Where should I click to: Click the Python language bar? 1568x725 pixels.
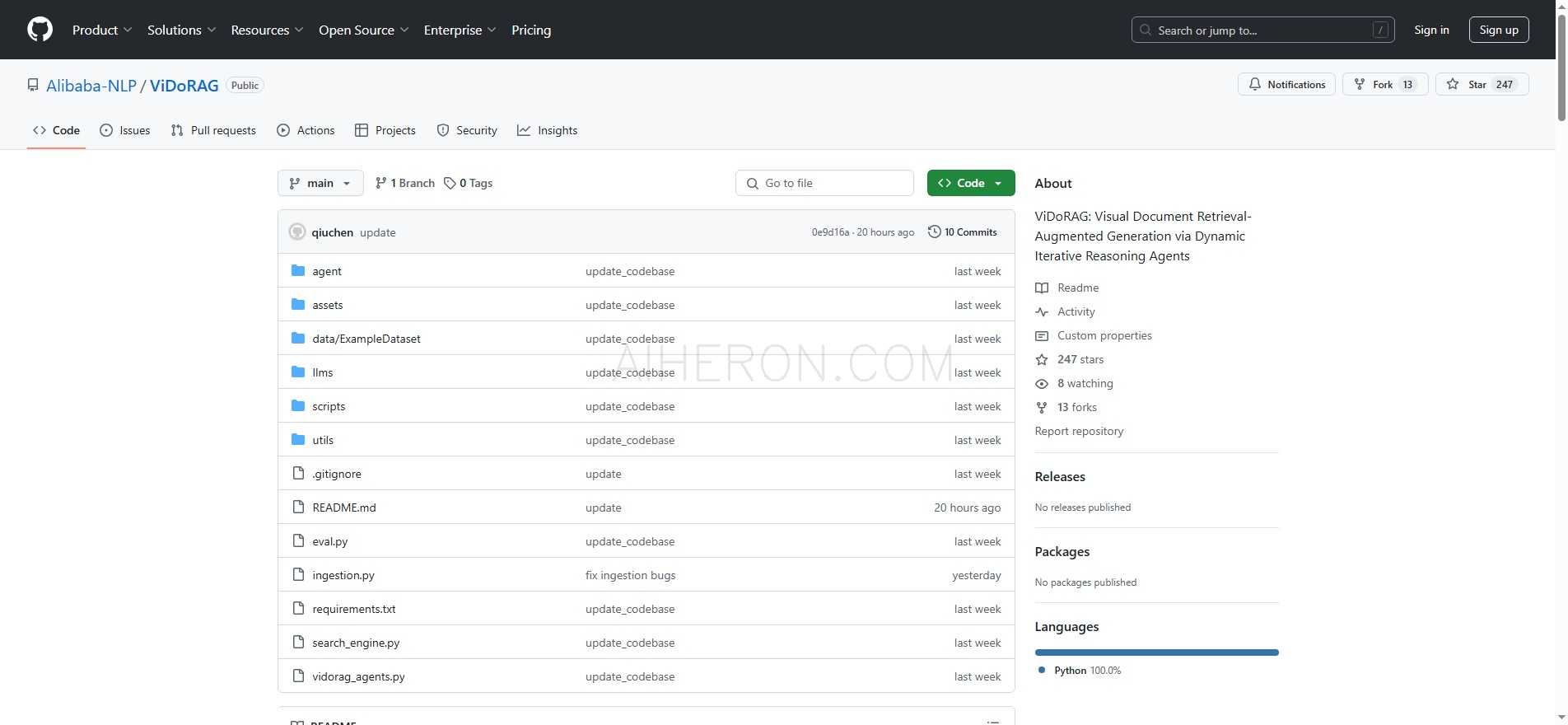click(1157, 652)
